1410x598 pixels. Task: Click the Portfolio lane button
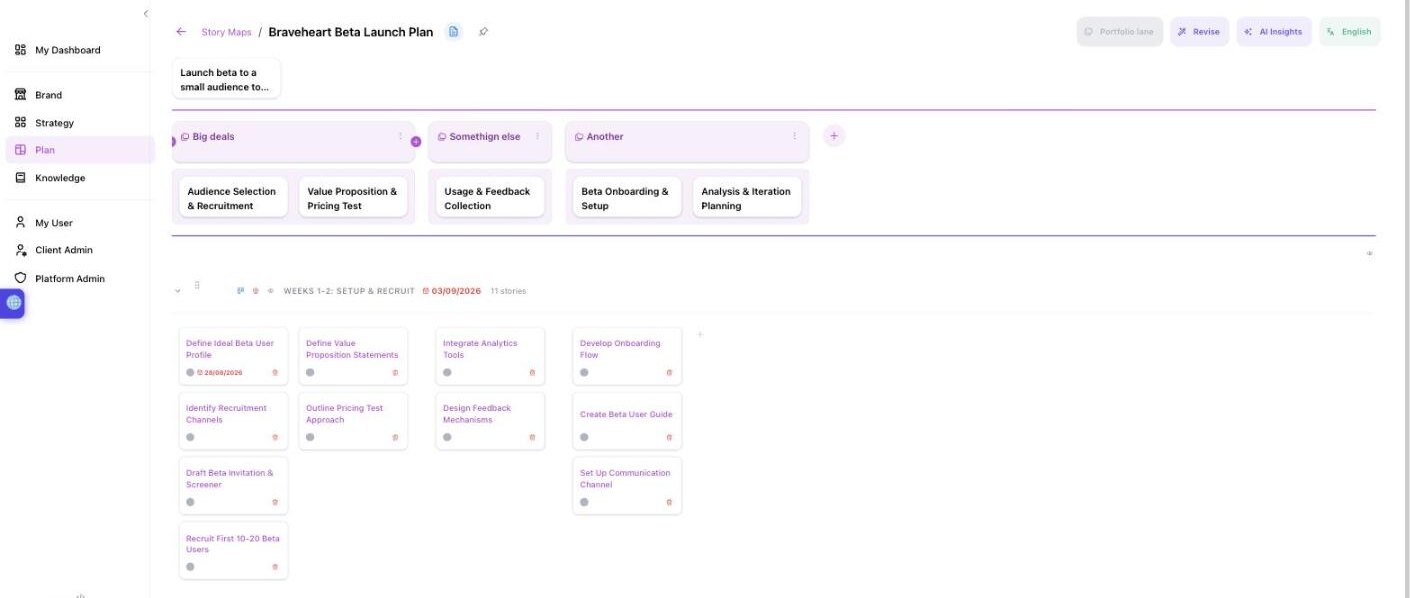1120,32
